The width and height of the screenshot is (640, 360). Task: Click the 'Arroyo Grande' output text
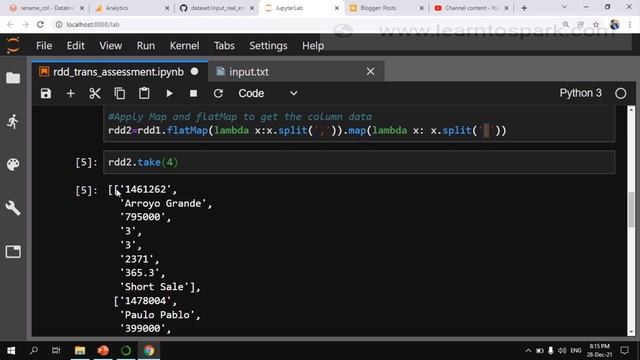(163, 203)
